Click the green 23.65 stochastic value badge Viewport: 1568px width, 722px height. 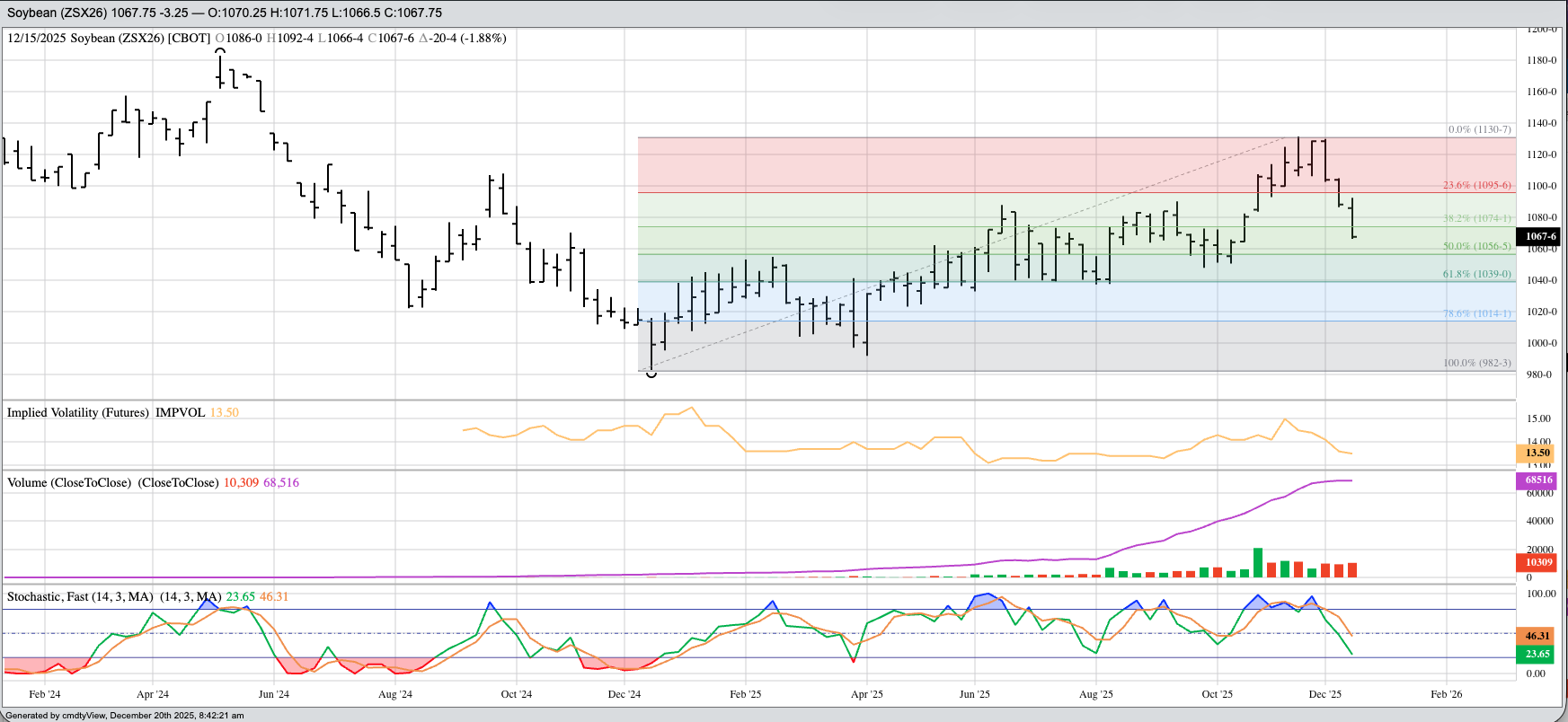pyautogui.click(x=1537, y=654)
